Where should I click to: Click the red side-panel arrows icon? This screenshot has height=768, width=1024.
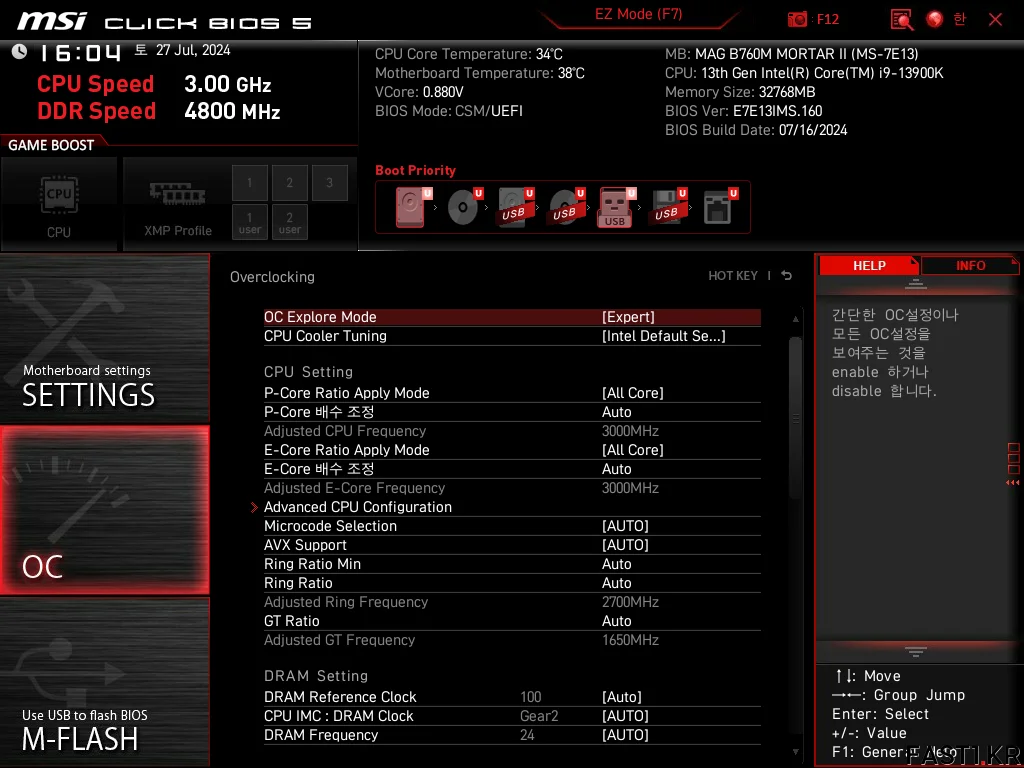point(1013,482)
